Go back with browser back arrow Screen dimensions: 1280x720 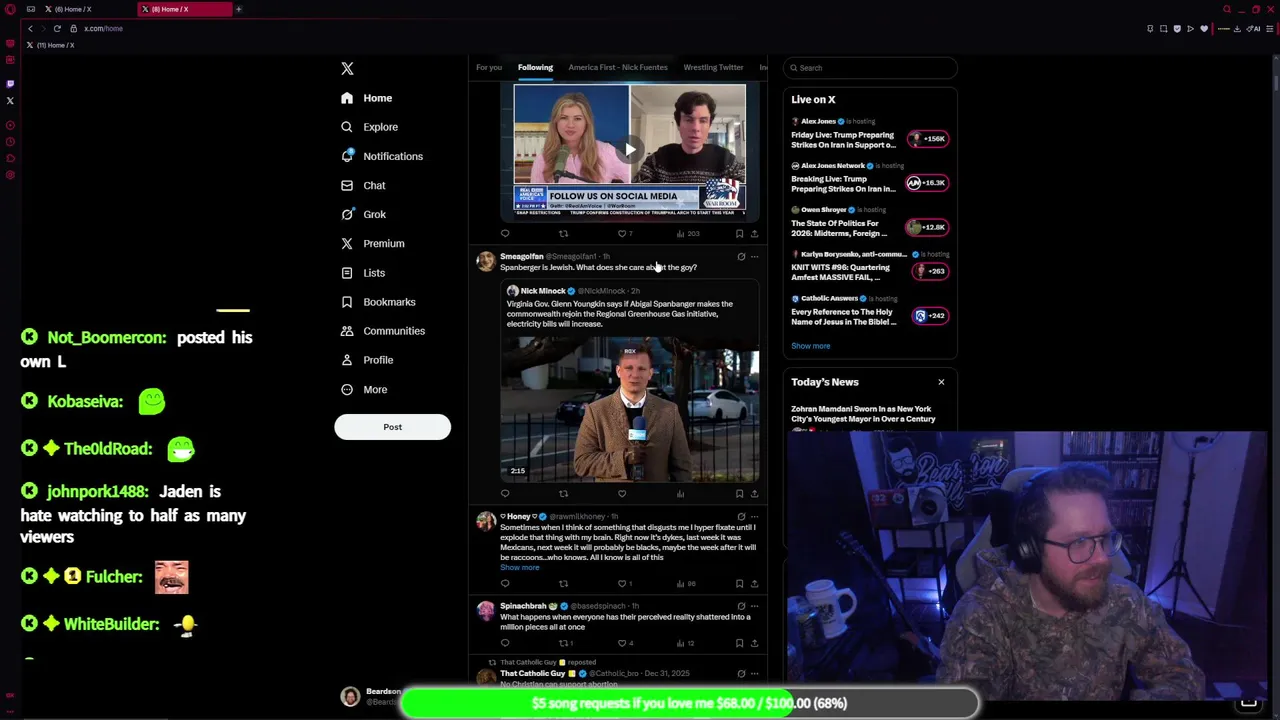point(30,28)
